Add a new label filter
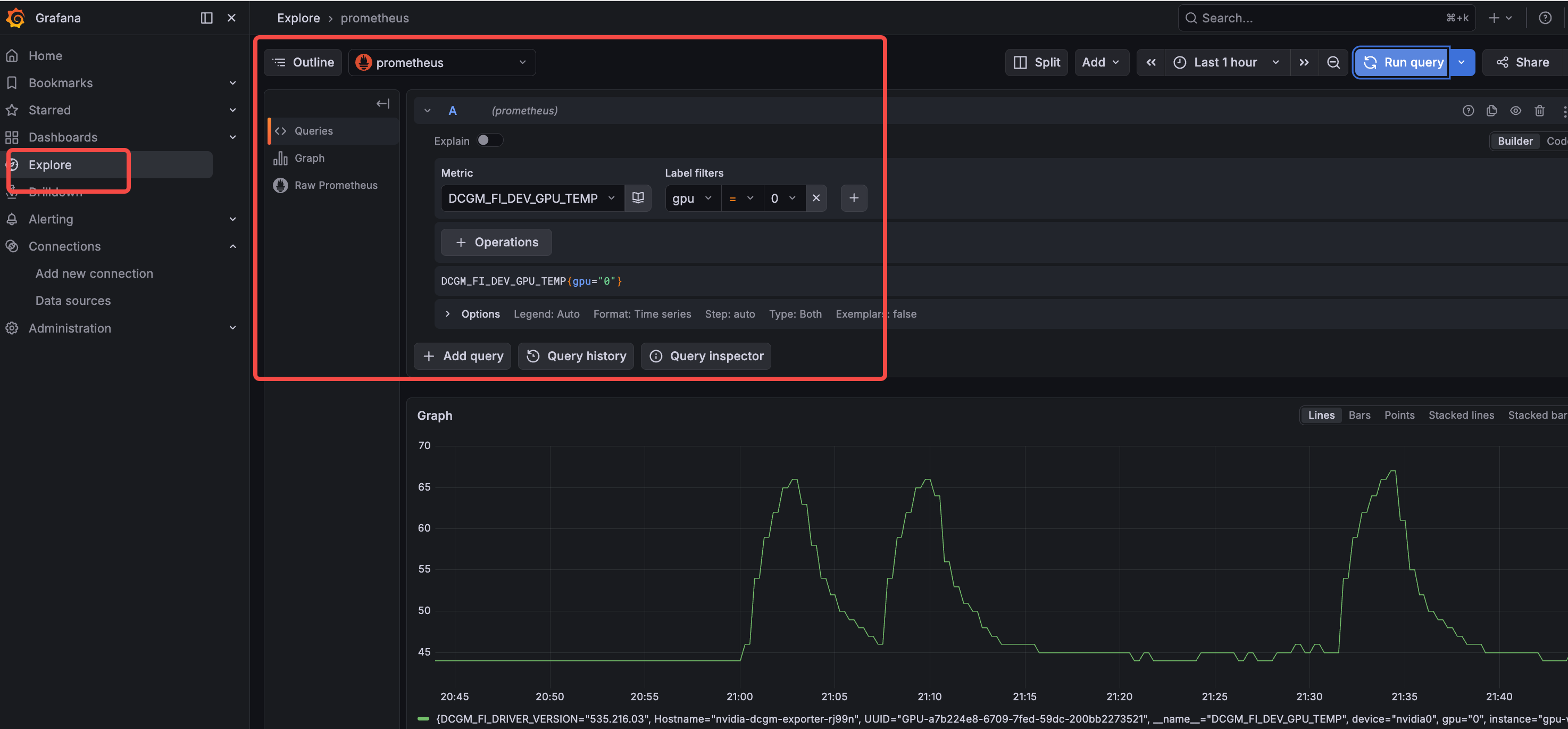This screenshot has height=729, width=1568. click(853, 198)
